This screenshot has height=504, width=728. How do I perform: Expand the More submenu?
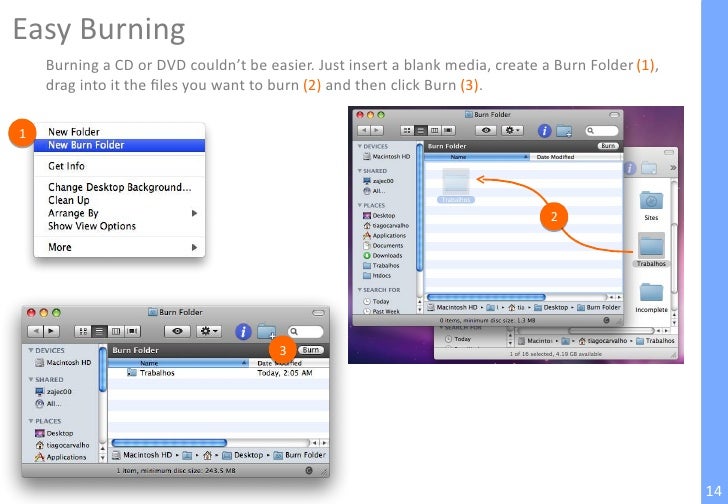click(x=119, y=247)
